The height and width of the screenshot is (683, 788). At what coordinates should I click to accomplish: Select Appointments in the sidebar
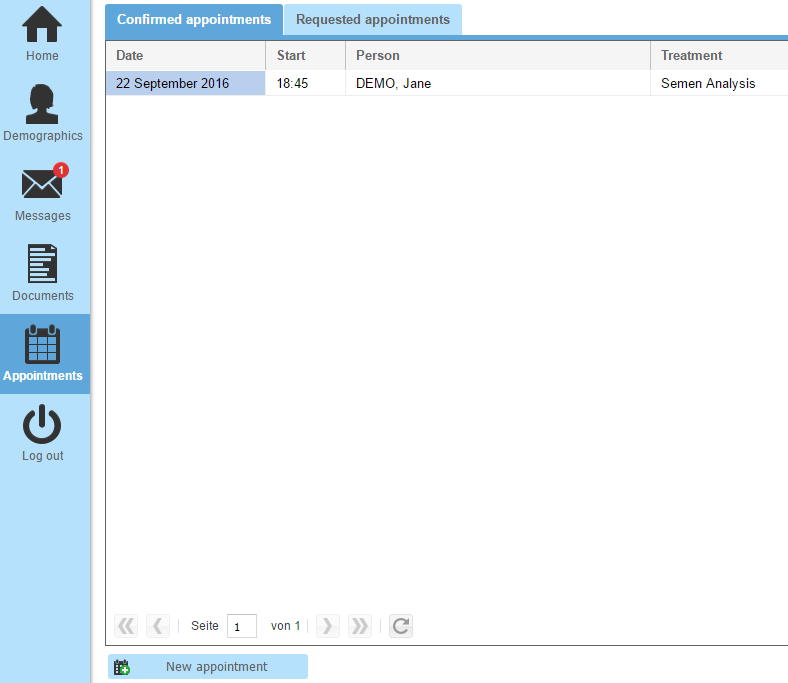(43, 354)
